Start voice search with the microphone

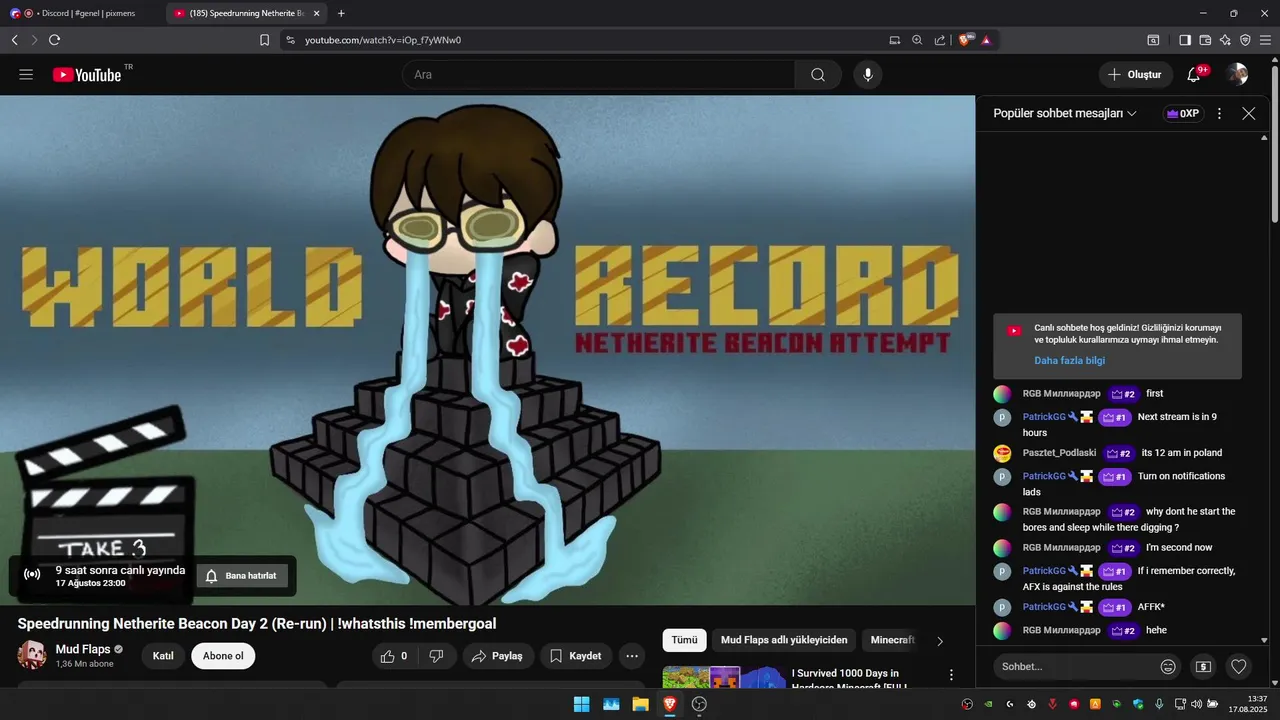pos(867,75)
